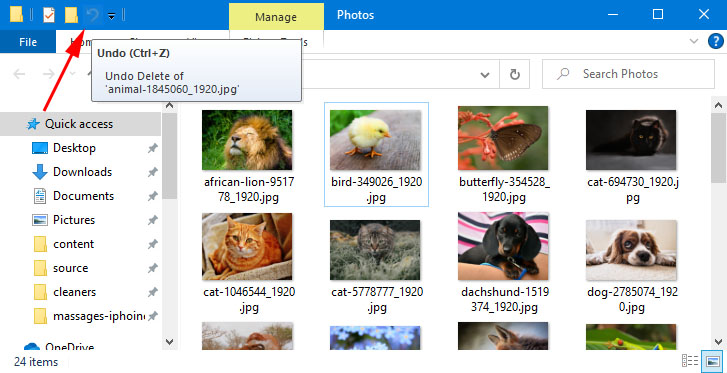Click the Undo button in Quick Access Toolbar
Image resolution: width=727 pixels, height=373 pixels.
(93, 15)
